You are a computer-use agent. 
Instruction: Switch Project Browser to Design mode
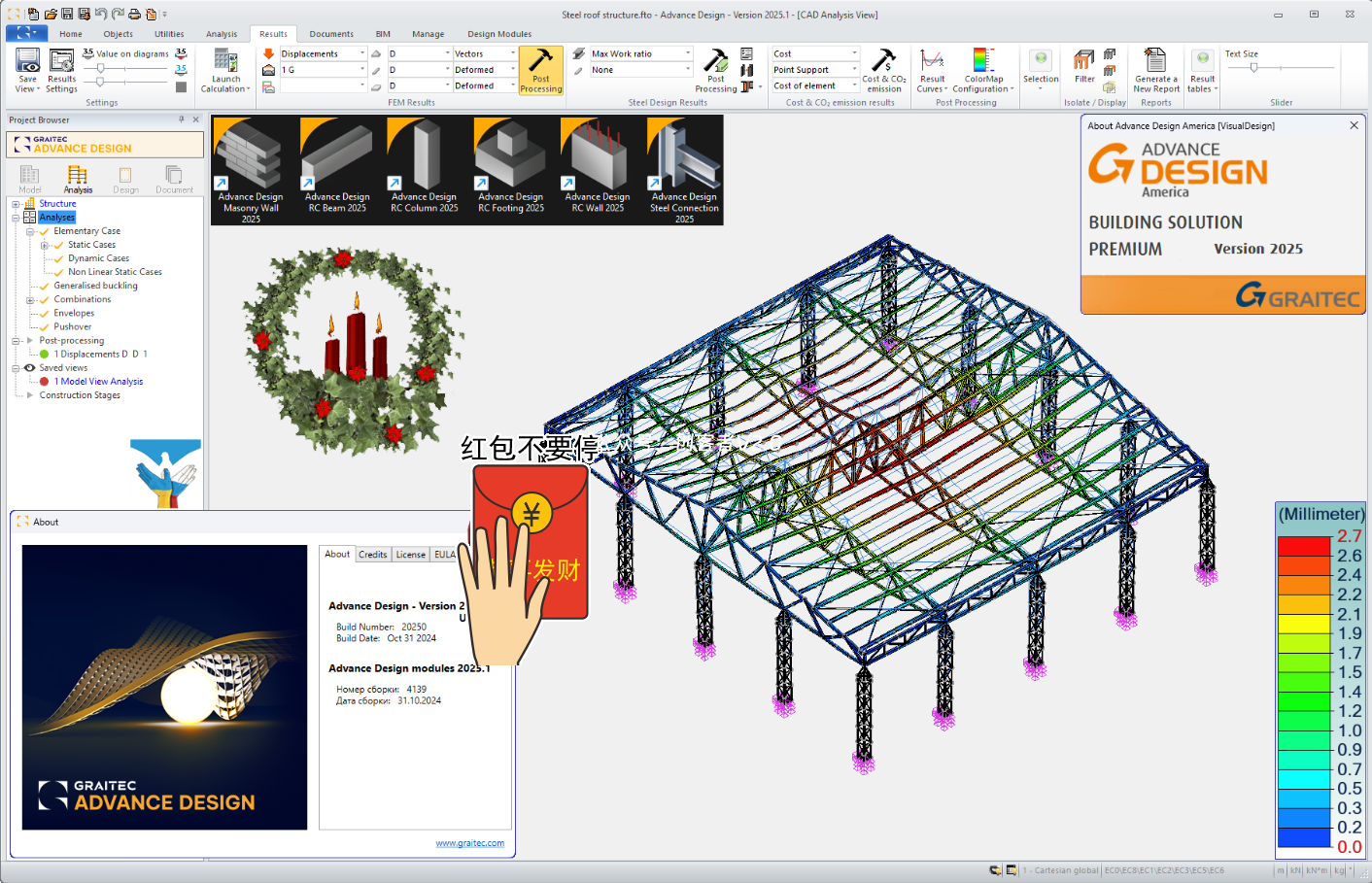pos(125,179)
